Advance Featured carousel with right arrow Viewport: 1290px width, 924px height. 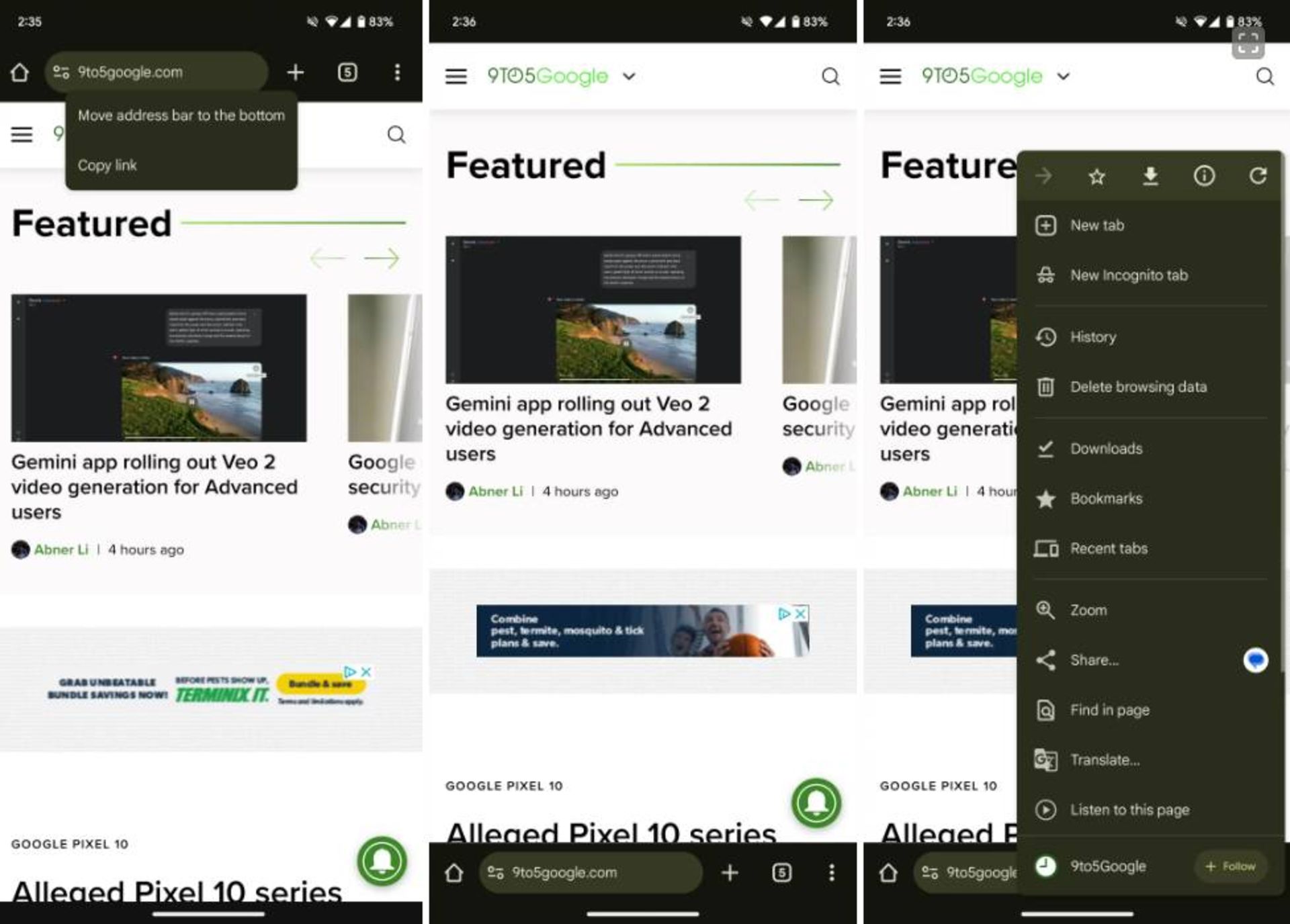[381, 258]
